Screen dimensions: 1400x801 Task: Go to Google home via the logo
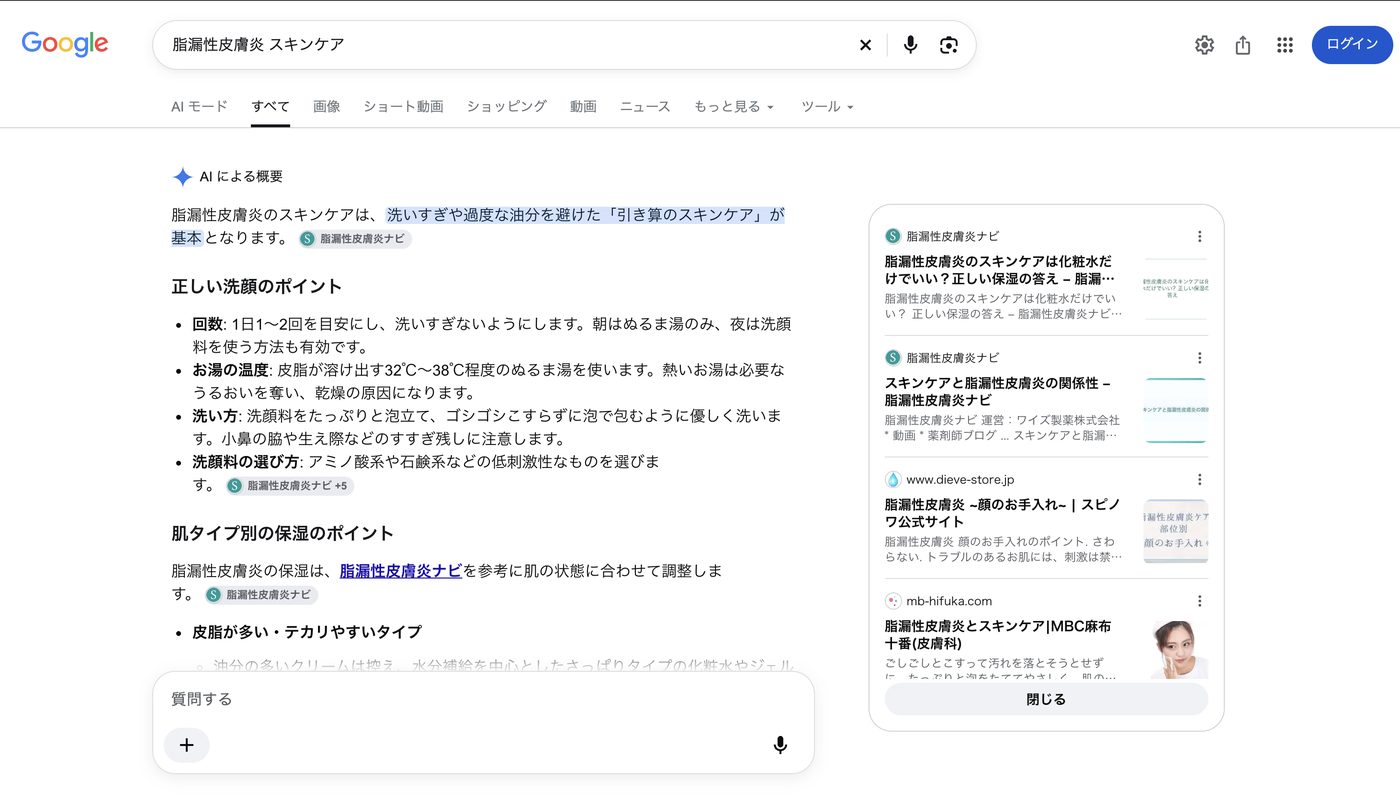[x=65, y=44]
